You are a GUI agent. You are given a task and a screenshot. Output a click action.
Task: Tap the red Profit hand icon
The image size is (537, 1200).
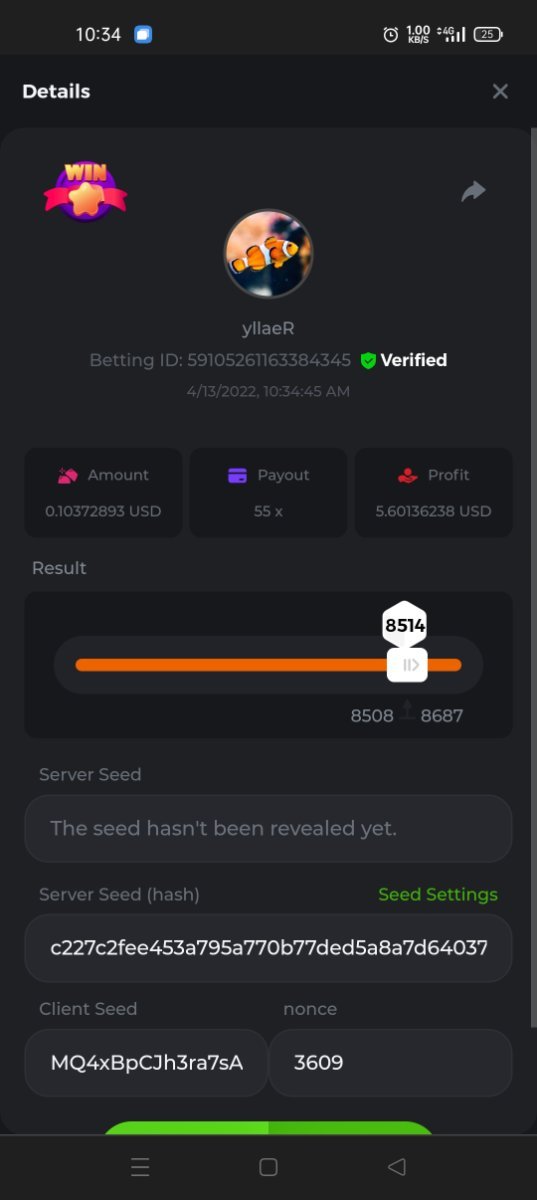407,475
